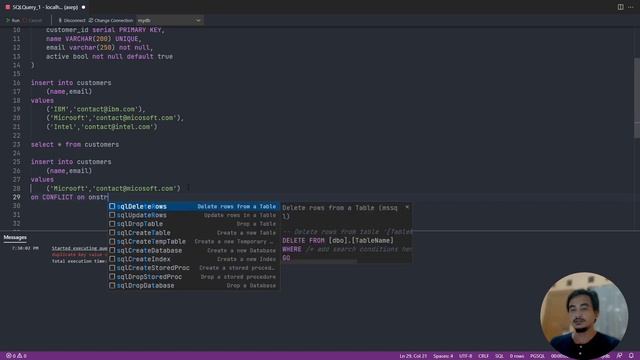Run the SQL query
Viewport: 640px width, 360px height.
pos(13,20)
